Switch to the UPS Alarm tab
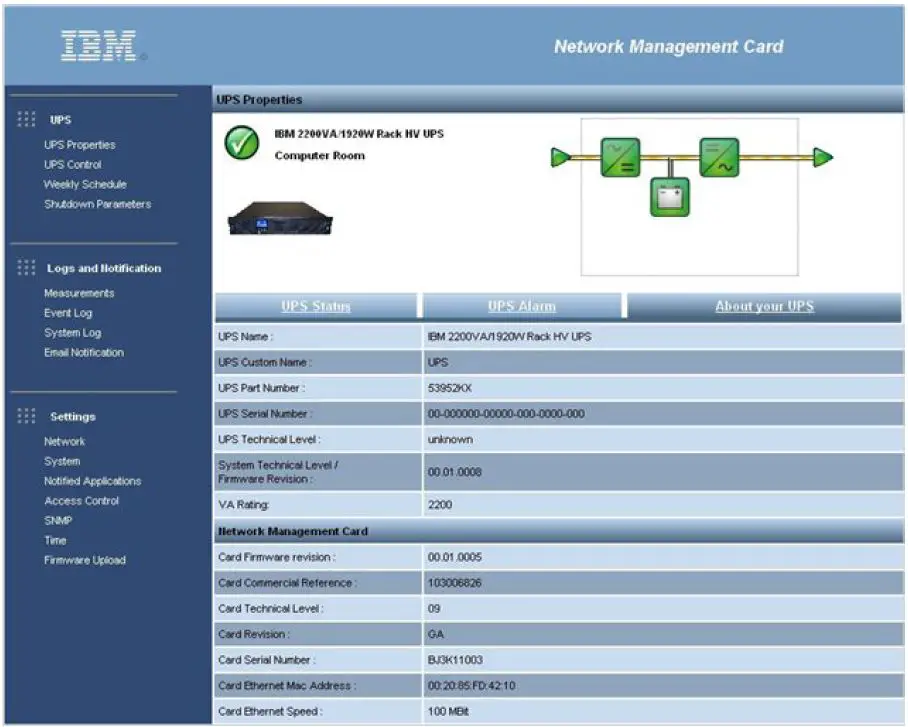Image resolution: width=908 pixels, height=727 pixels. (x=521, y=306)
